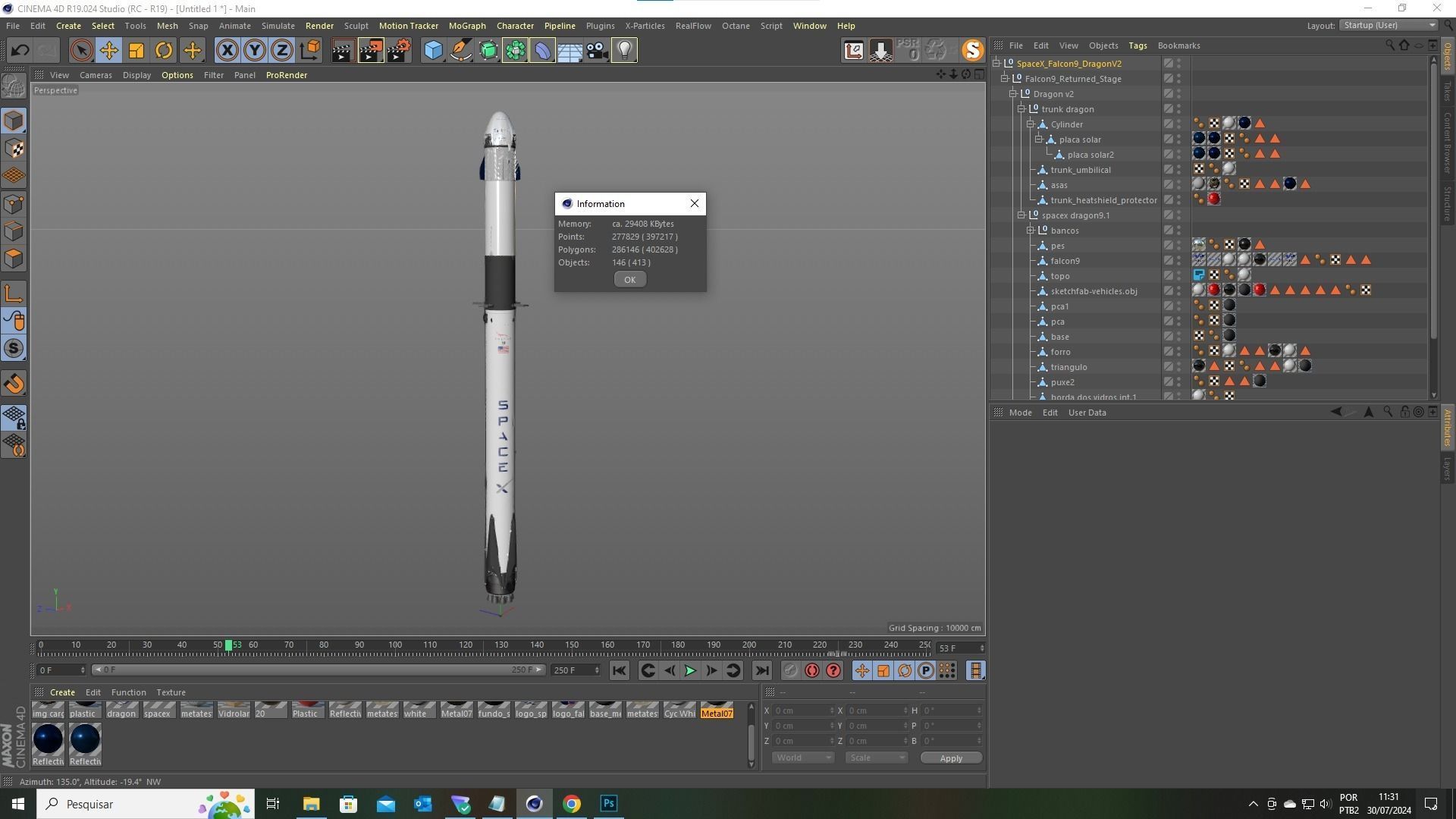
Task: Click the Live Selection arrow tool
Action: [x=81, y=51]
